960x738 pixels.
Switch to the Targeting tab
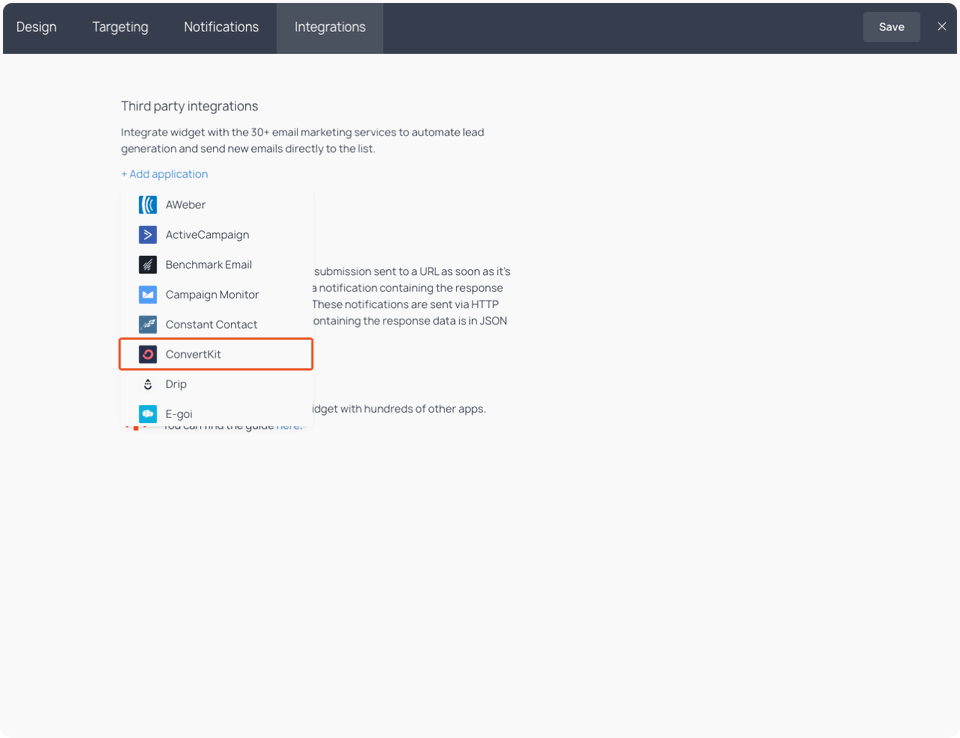[x=120, y=27]
